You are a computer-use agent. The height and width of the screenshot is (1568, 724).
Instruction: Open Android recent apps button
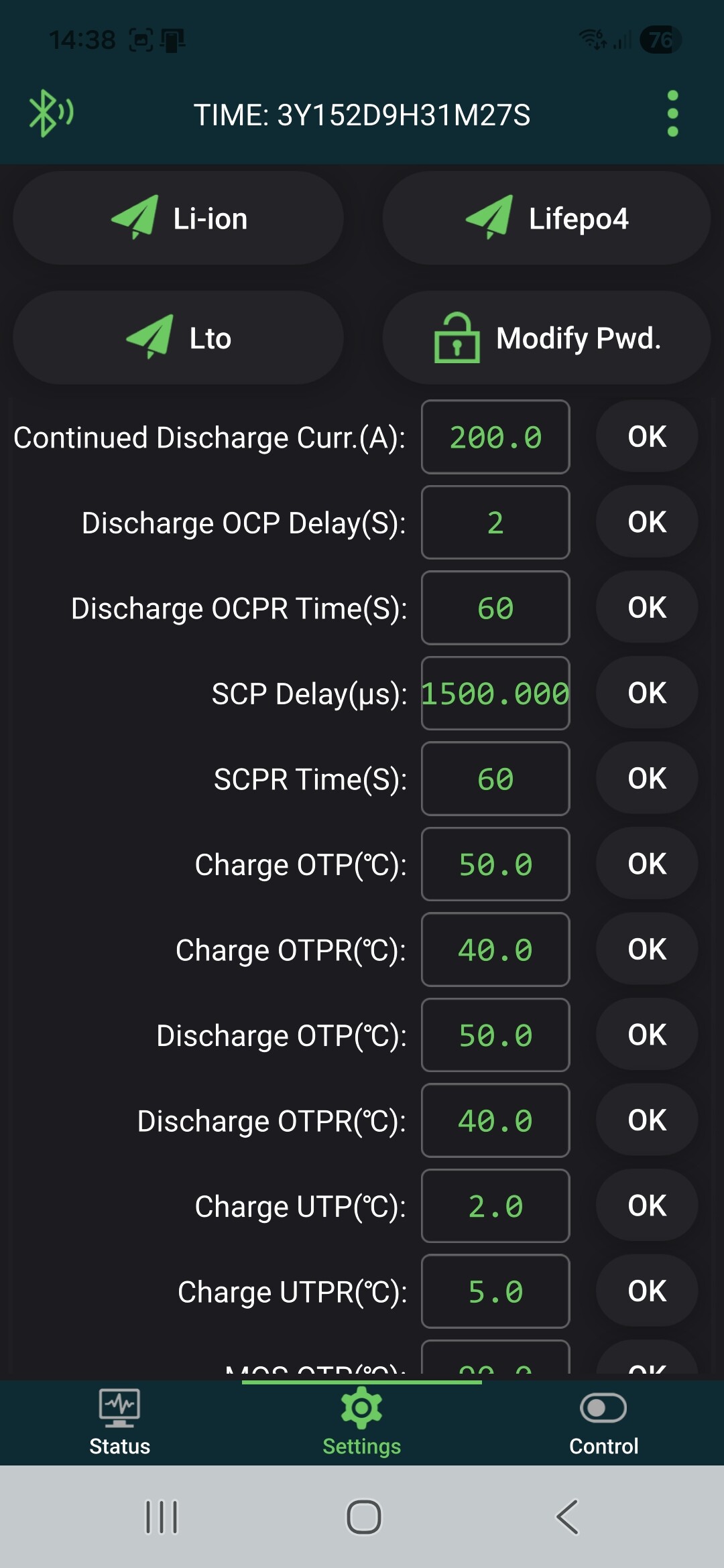coord(162,1517)
